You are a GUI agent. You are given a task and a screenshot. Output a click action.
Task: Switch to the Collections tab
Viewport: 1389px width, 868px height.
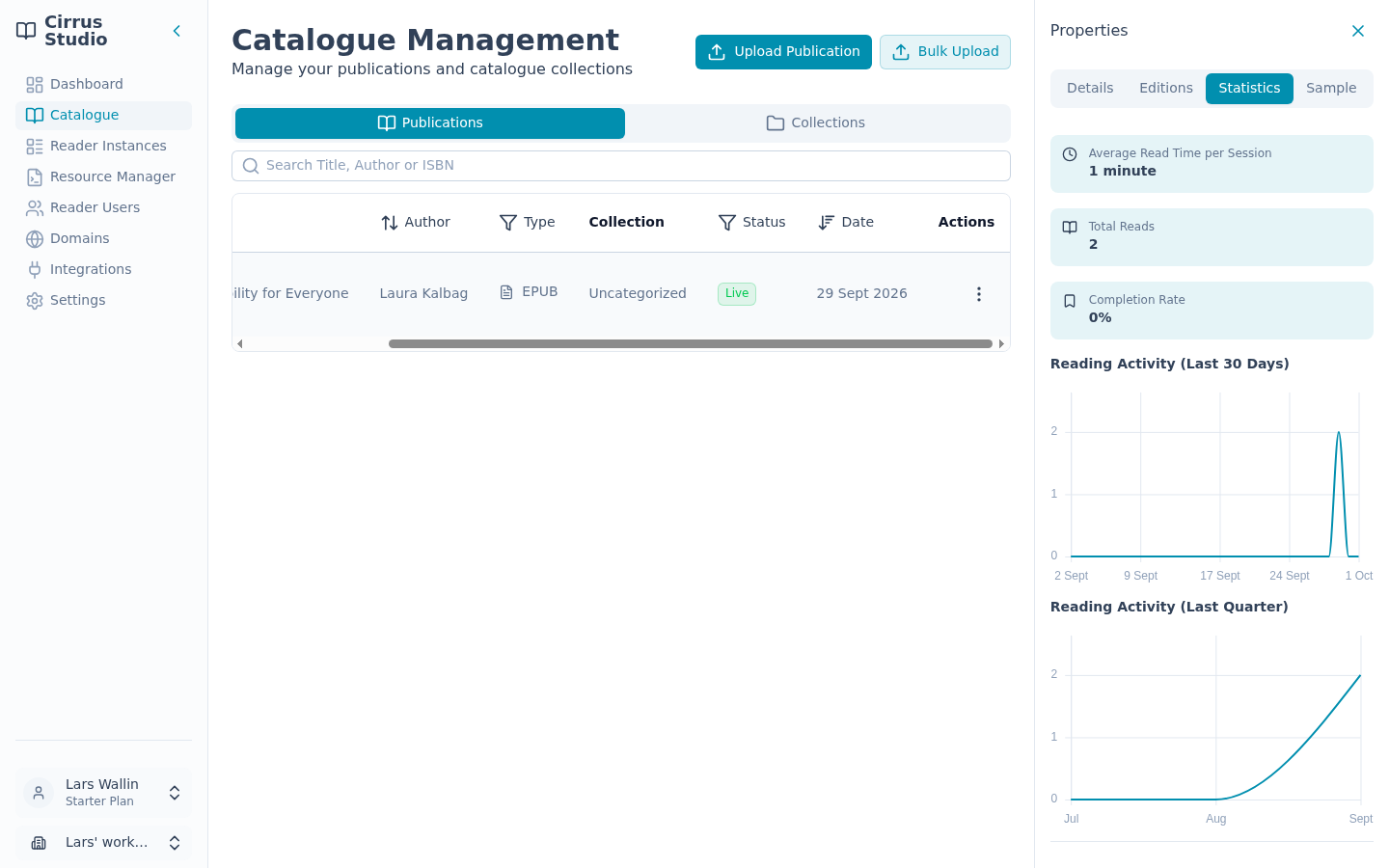[x=816, y=123]
